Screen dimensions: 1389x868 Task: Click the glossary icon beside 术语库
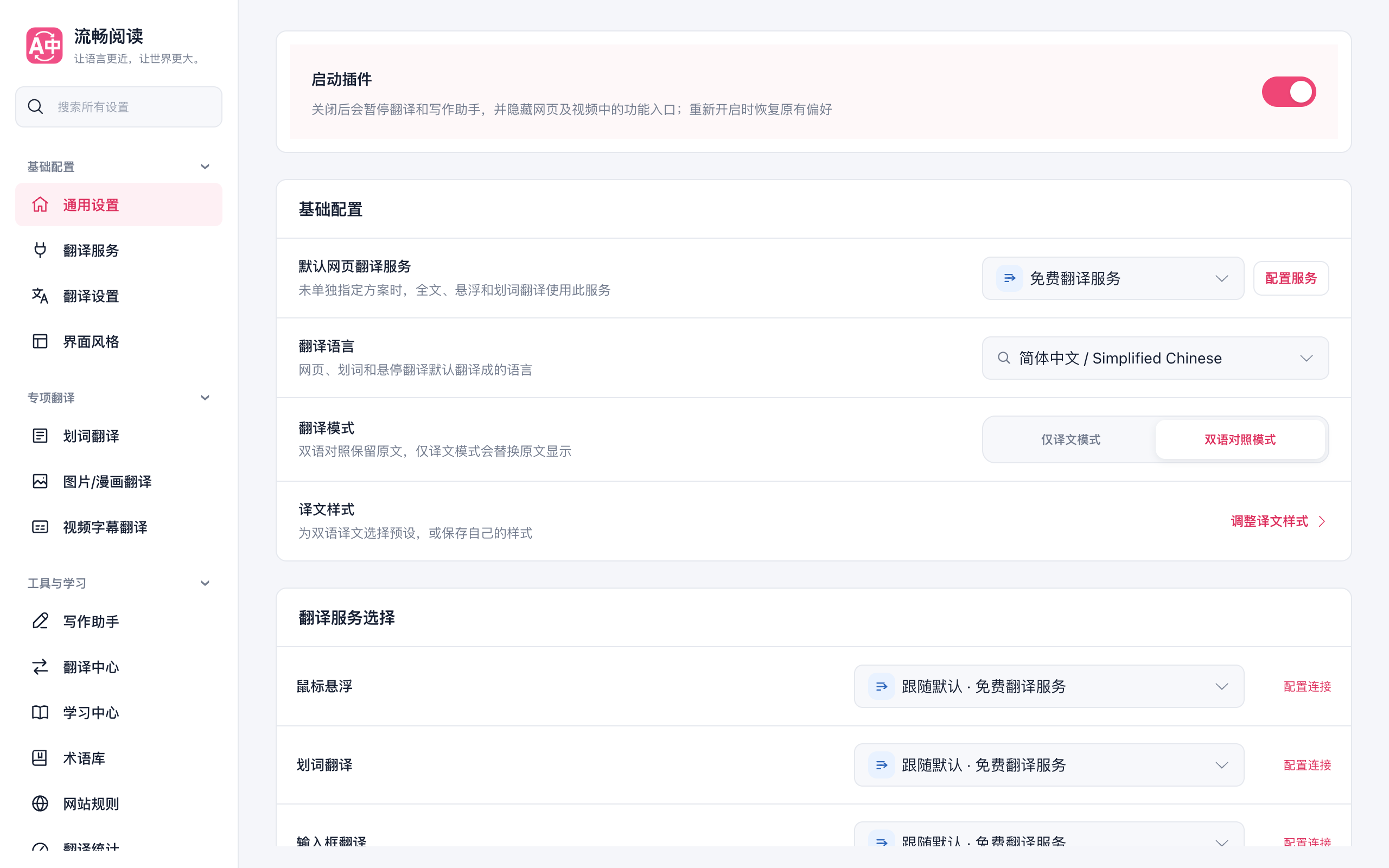coord(40,758)
